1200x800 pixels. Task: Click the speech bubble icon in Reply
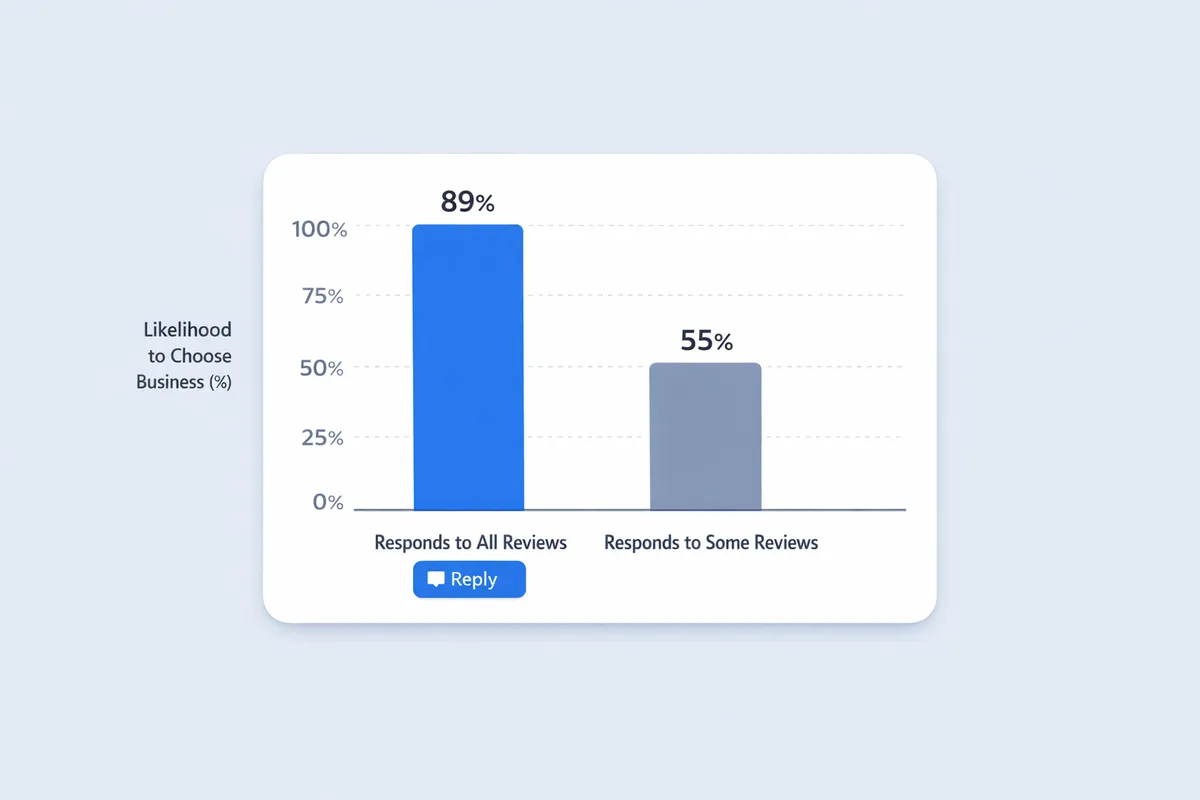pyautogui.click(x=436, y=579)
